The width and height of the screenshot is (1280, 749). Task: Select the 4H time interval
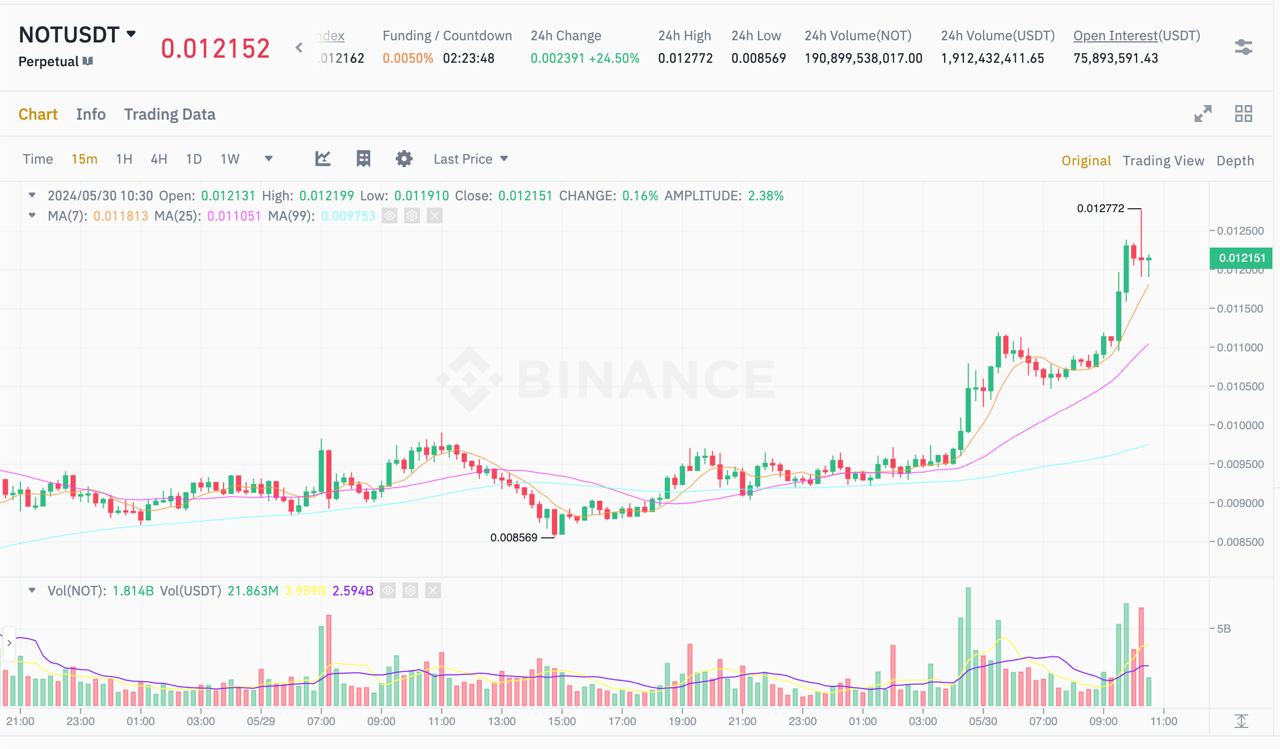tap(159, 159)
